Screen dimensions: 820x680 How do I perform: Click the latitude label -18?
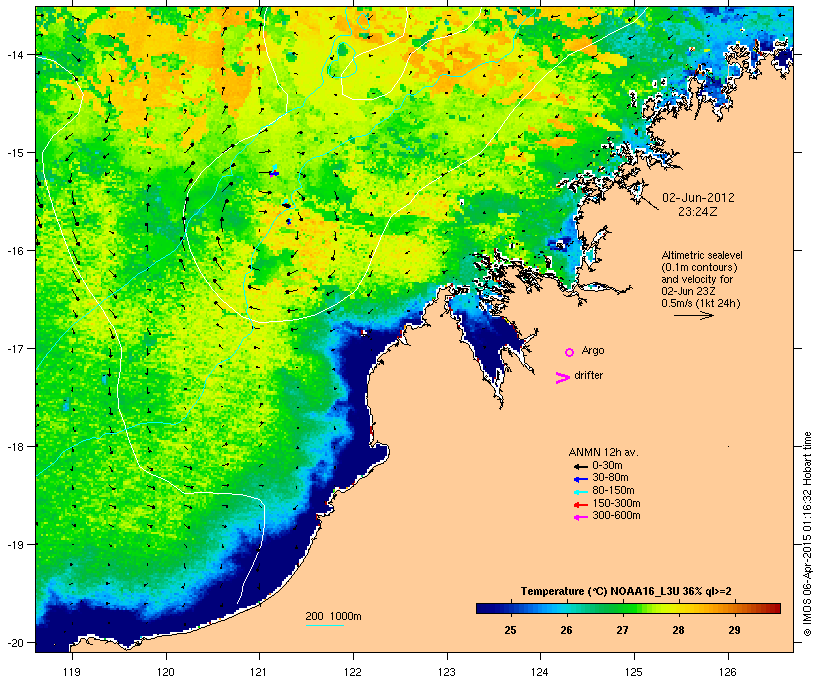pyautogui.click(x=15, y=446)
